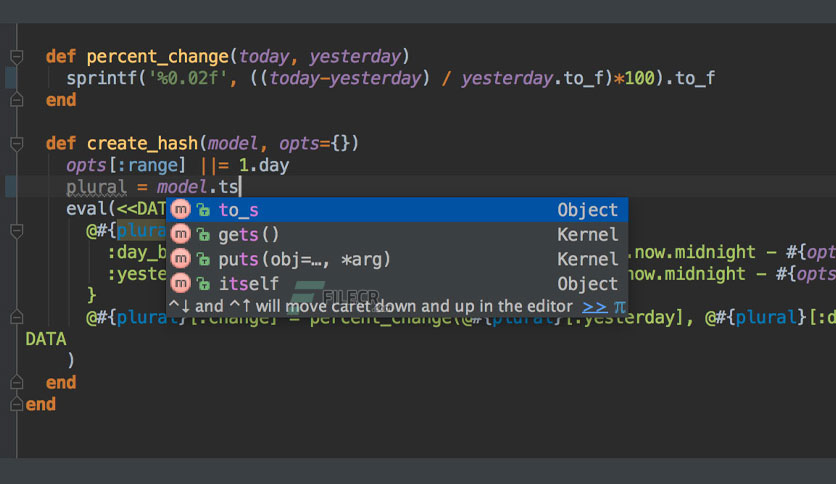Click the create_hash method name in its definition

(x=142, y=143)
